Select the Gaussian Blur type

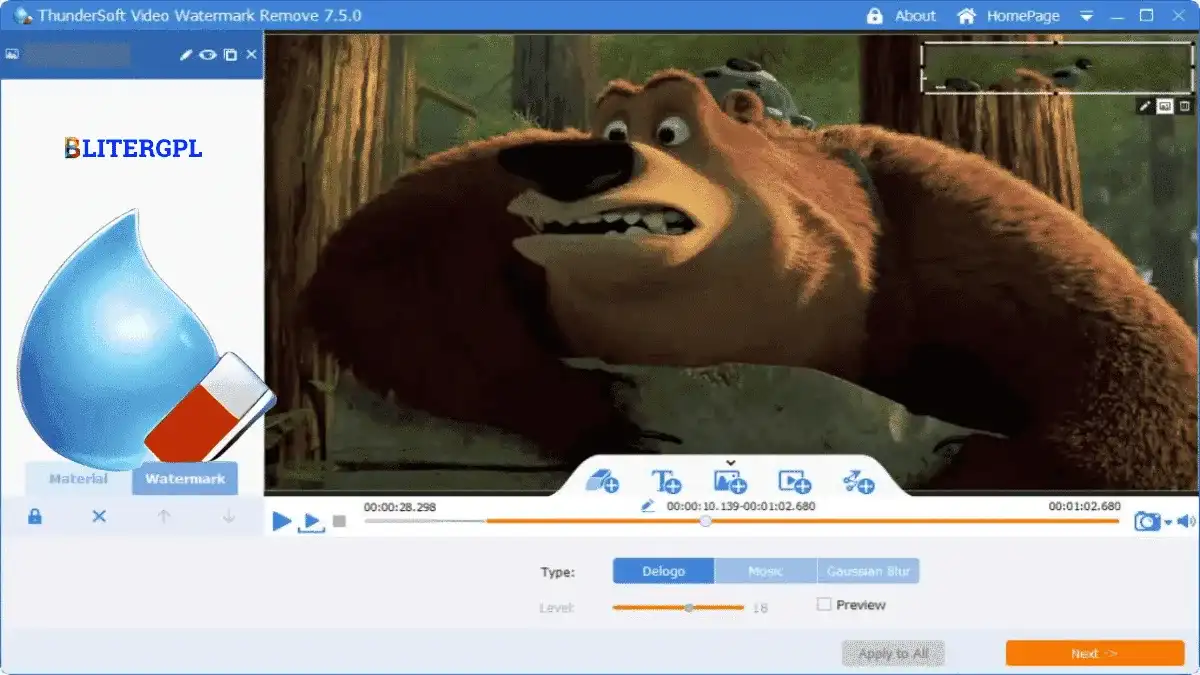click(868, 571)
